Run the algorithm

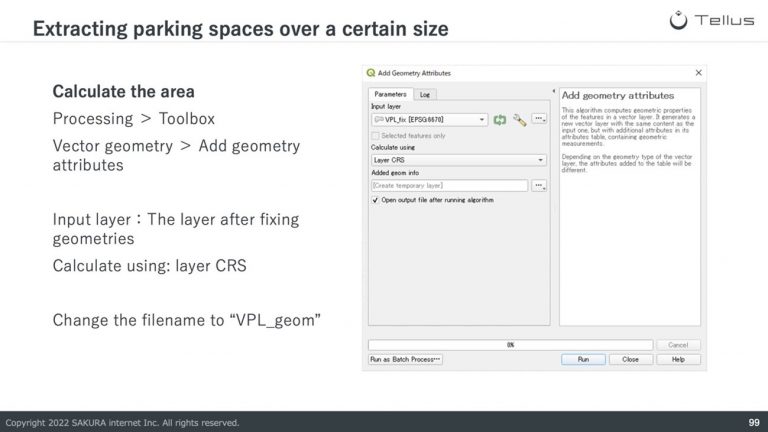coord(583,360)
